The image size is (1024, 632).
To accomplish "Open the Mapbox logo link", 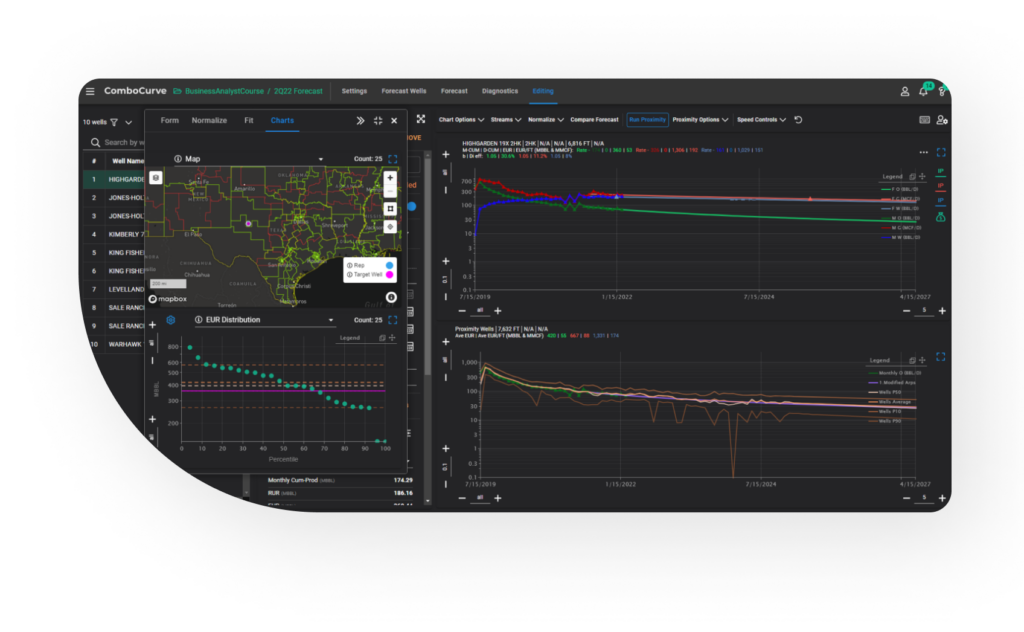I will [168, 299].
